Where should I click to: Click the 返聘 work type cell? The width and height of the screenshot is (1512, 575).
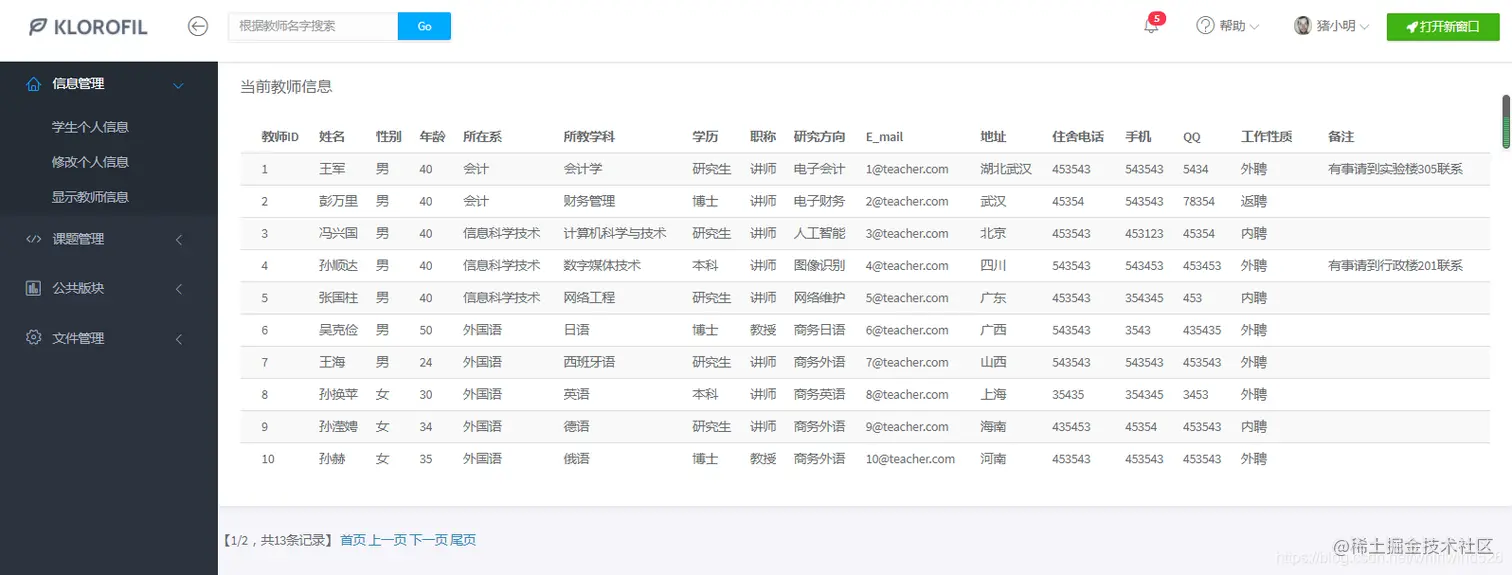1254,201
